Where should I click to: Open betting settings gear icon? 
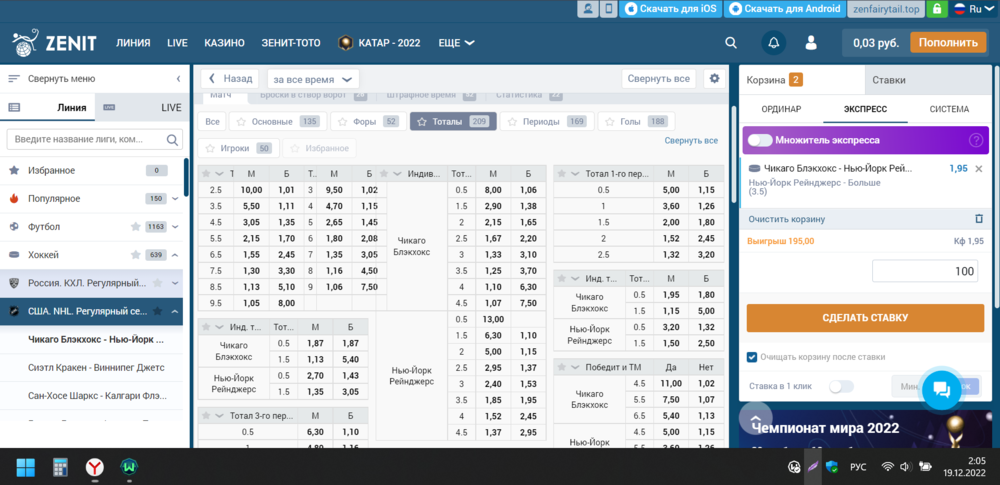pyautogui.click(x=714, y=78)
